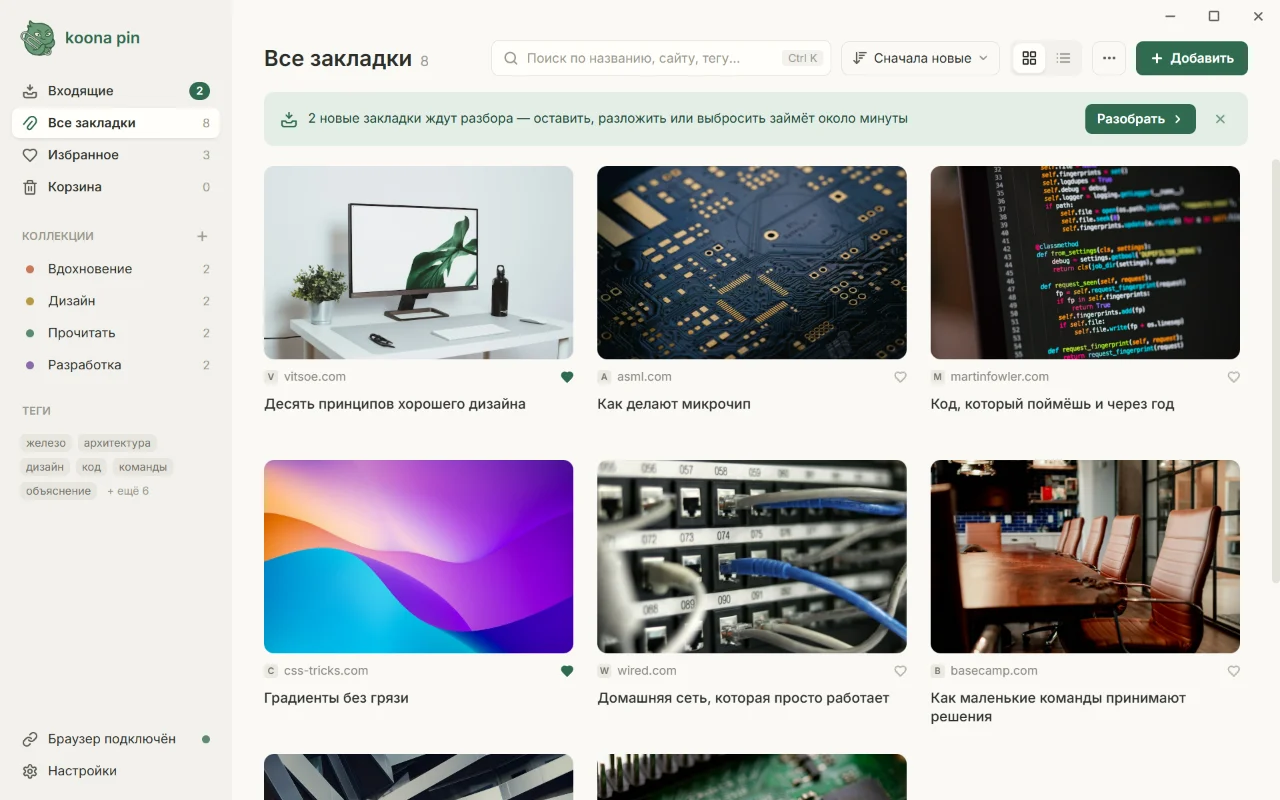Select Все закладки in the sidebar
The width and height of the screenshot is (1280, 800).
point(115,123)
